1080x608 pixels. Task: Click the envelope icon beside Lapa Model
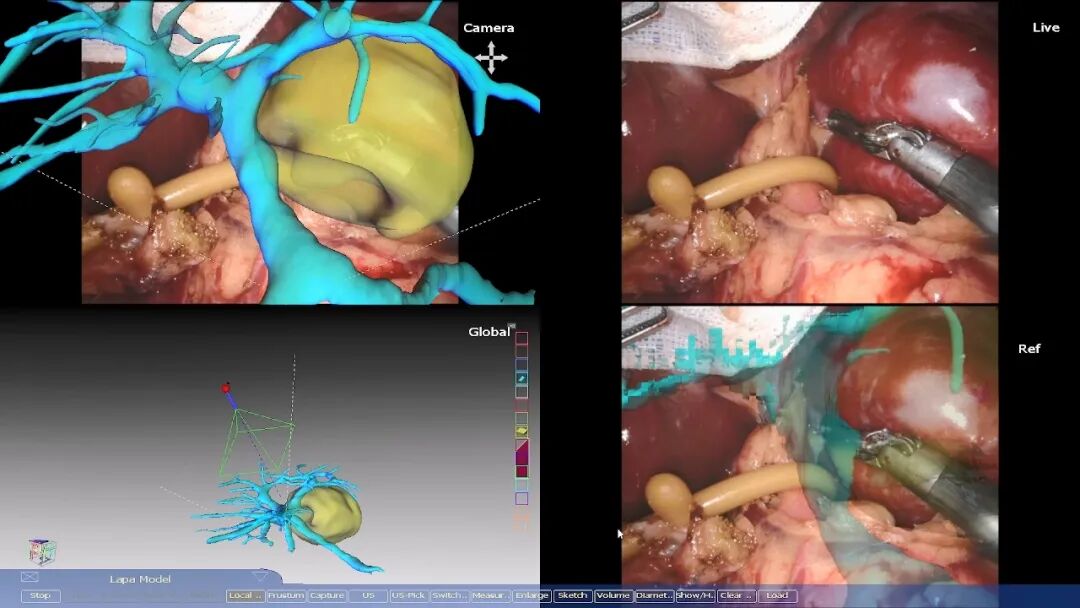click(30, 578)
